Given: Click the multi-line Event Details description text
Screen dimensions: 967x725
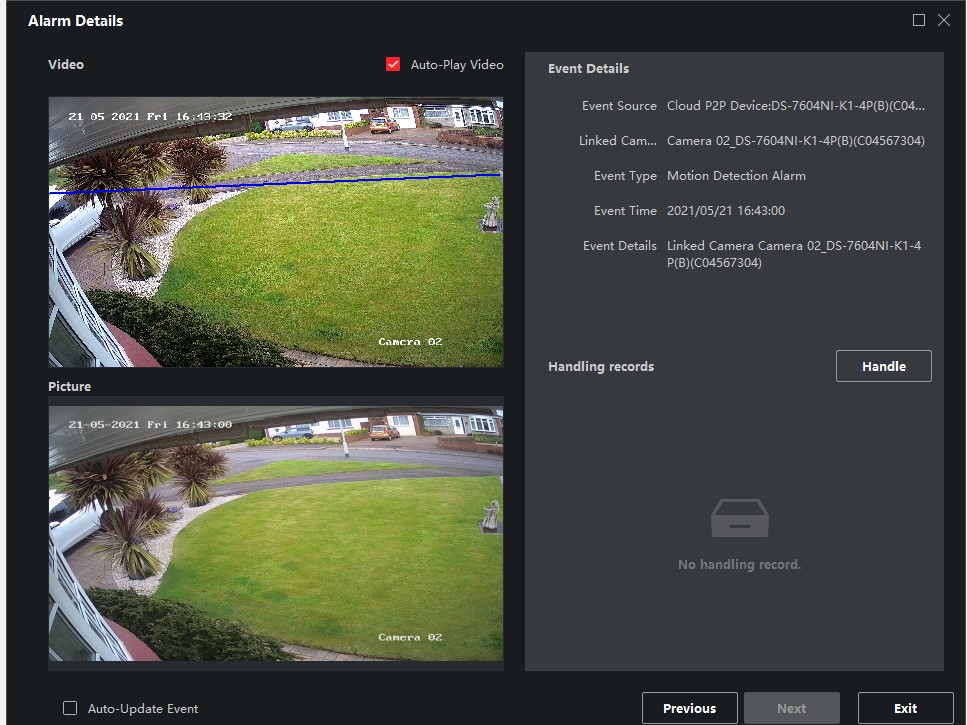Looking at the screenshot, I should [793, 254].
